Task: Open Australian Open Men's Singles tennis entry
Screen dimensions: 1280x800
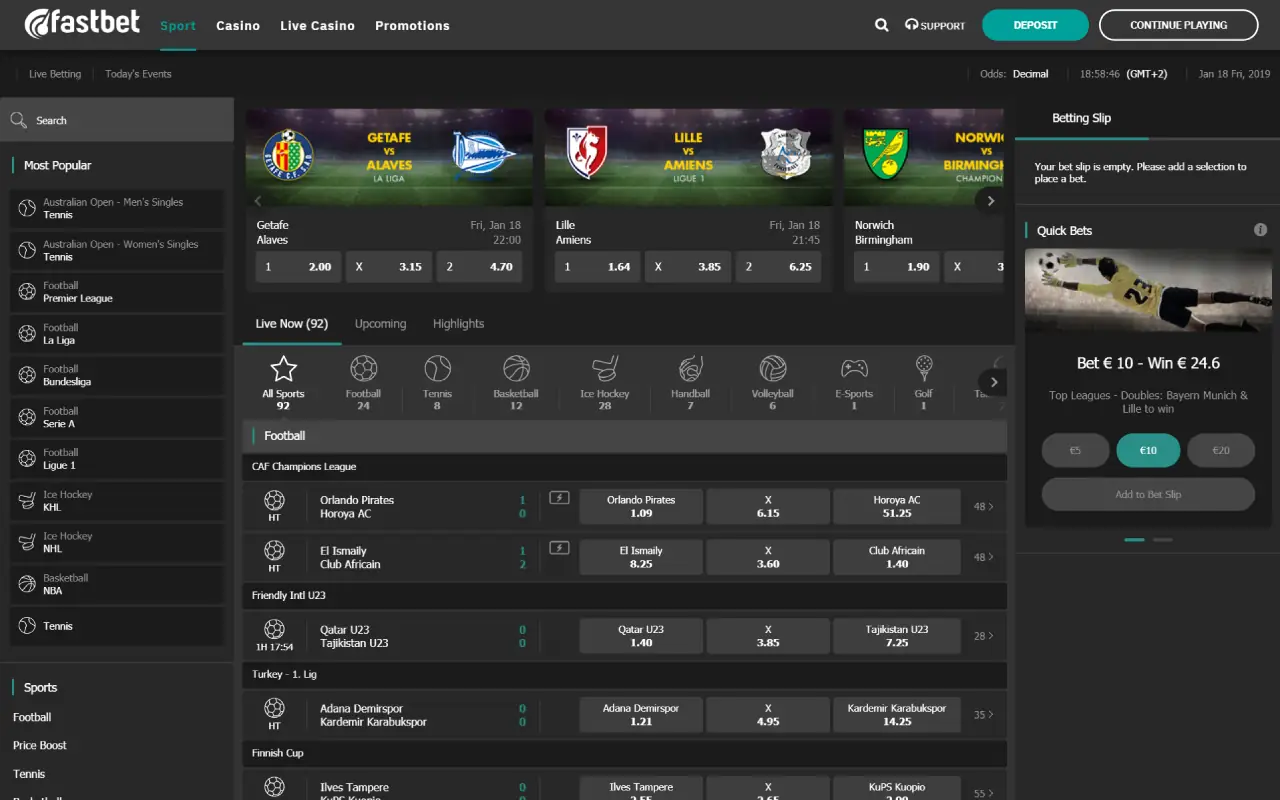Action: point(117,208)
